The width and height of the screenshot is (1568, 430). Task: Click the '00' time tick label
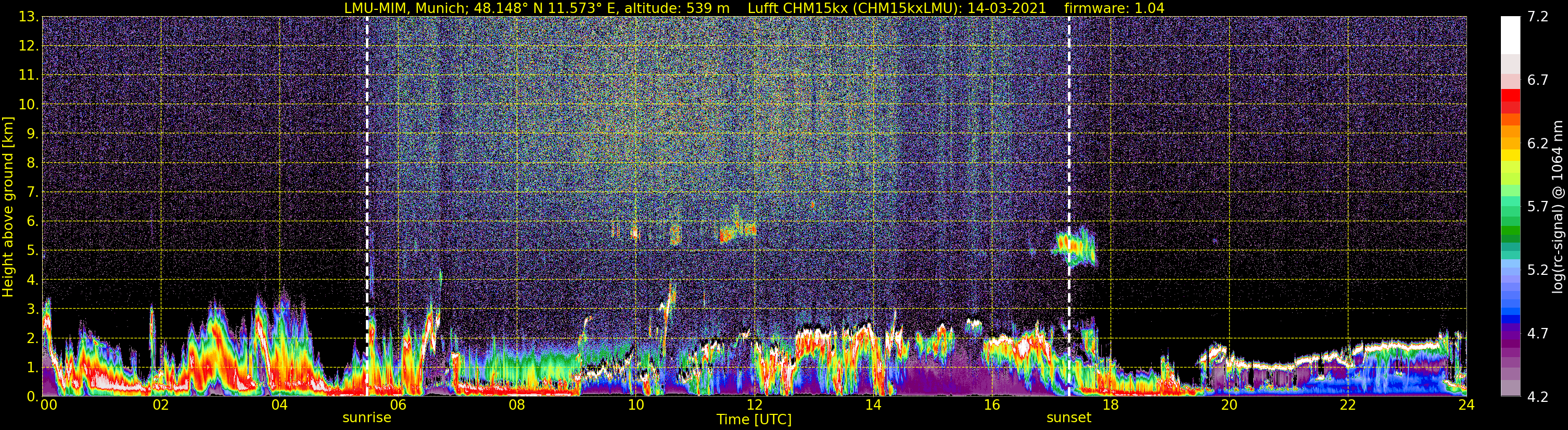click(x=49, y=405)
